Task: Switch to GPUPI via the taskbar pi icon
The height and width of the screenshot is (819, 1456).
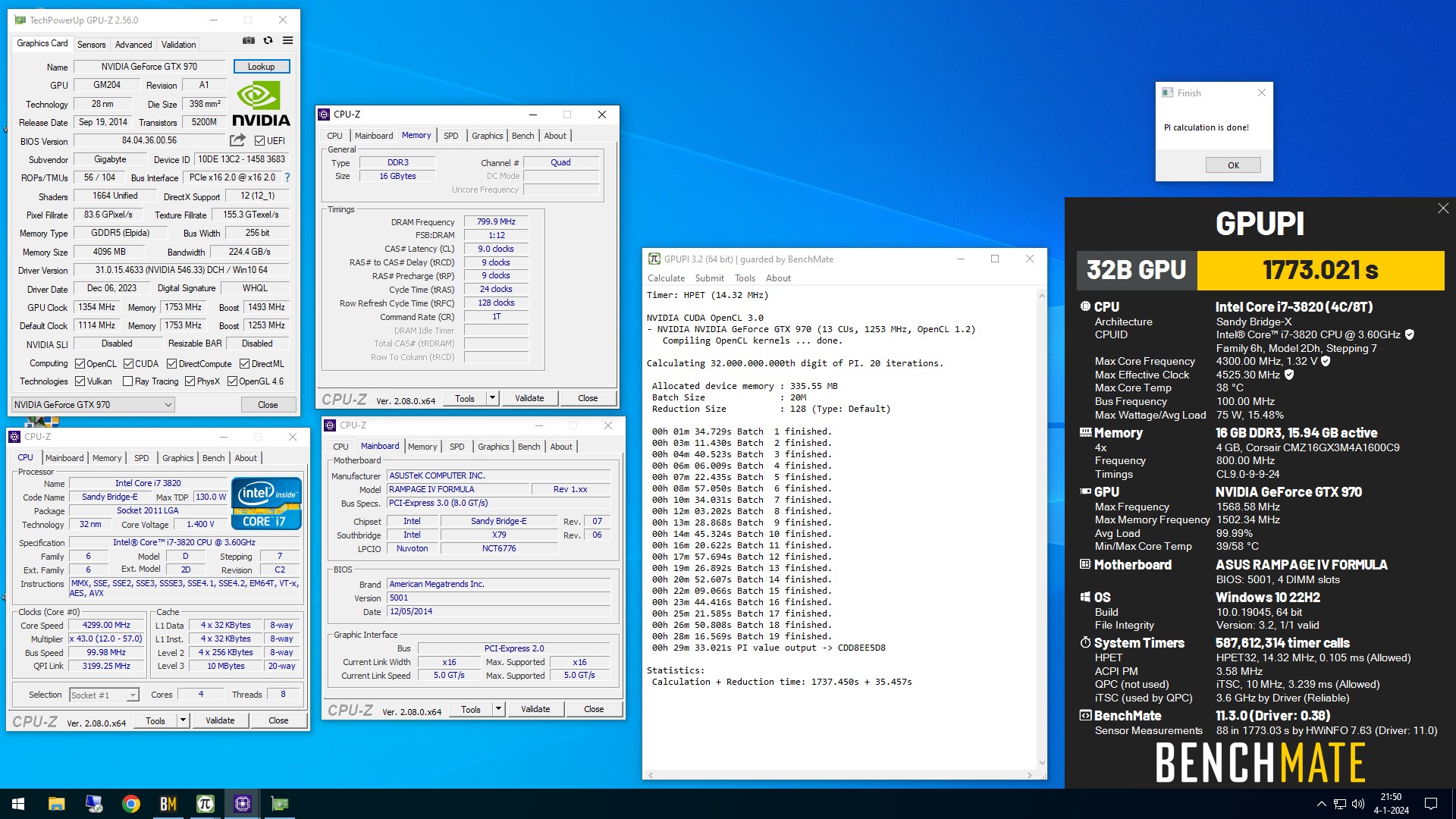Action: [205, 804]
